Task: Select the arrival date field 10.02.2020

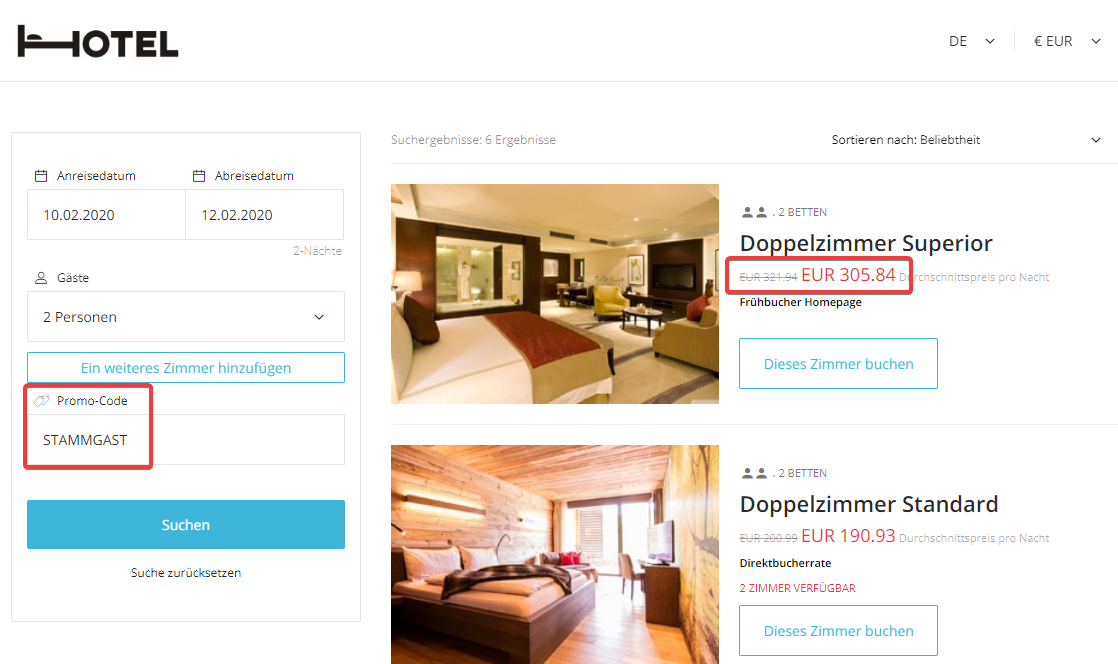Action: tap(106, 215)
